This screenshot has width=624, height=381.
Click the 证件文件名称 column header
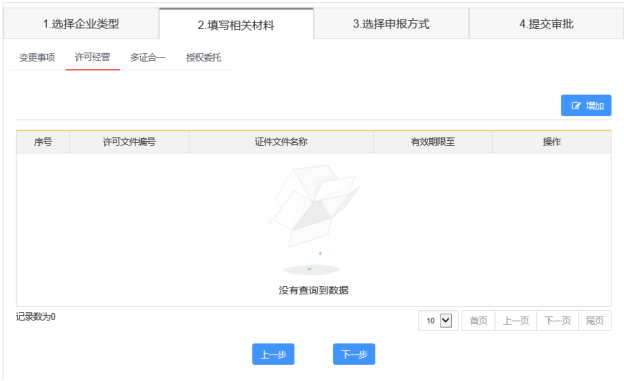281,142
